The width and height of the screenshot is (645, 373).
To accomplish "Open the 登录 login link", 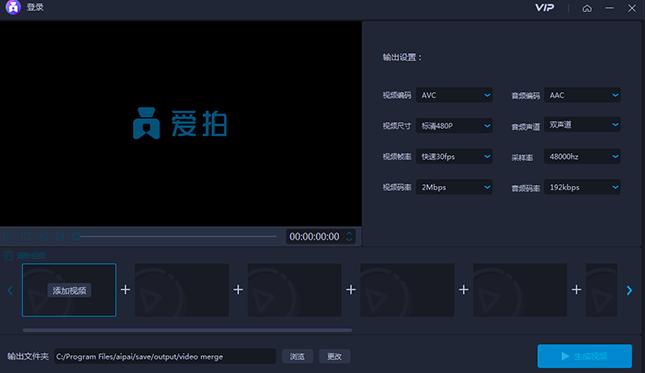I will pyautogui.click(x=35, y=7).
